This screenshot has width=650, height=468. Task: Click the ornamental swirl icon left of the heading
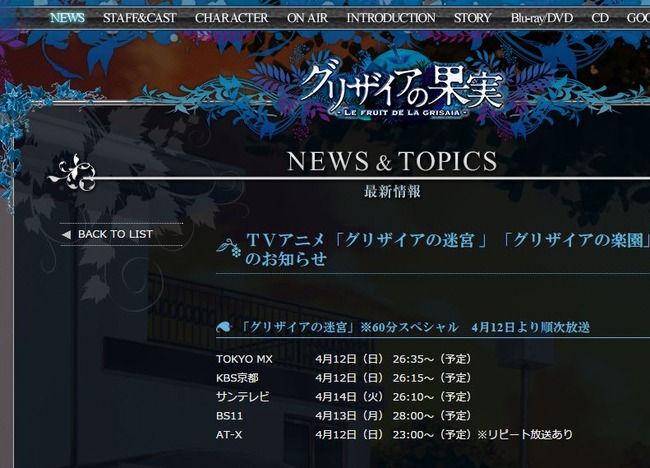point(73,173)
